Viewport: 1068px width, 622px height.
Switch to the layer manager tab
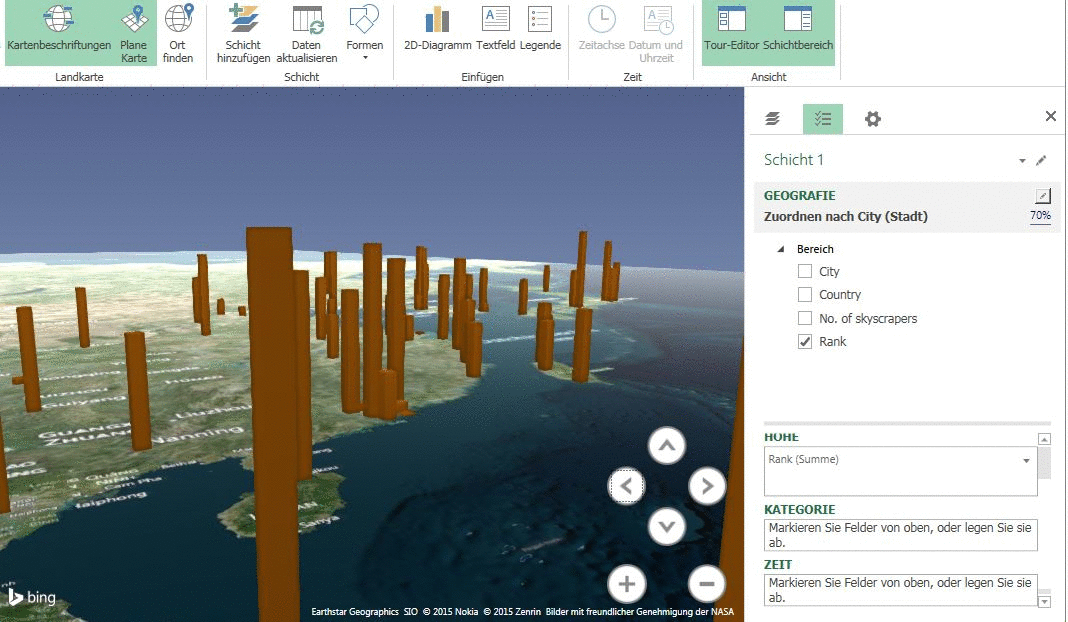[771, 118]
